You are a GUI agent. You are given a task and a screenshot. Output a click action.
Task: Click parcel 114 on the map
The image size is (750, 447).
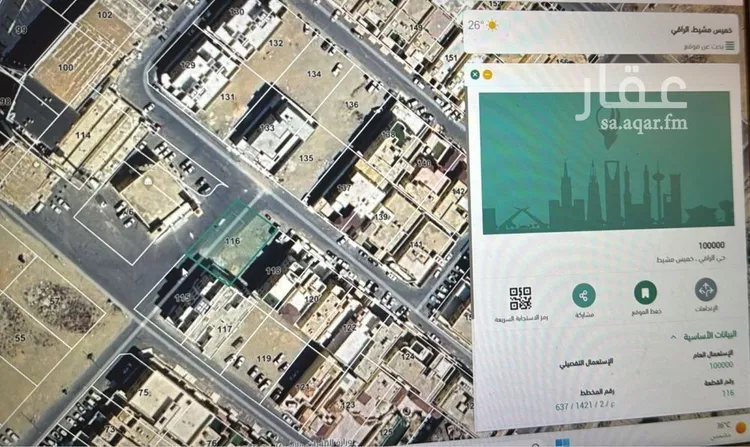pos(83,135)
